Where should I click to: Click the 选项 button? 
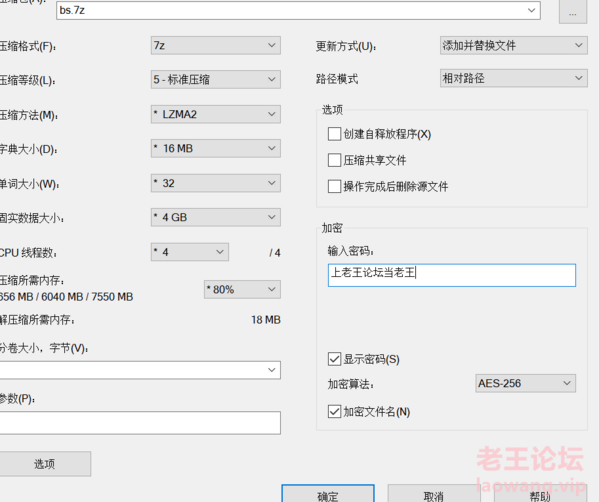tap(45, 464)
